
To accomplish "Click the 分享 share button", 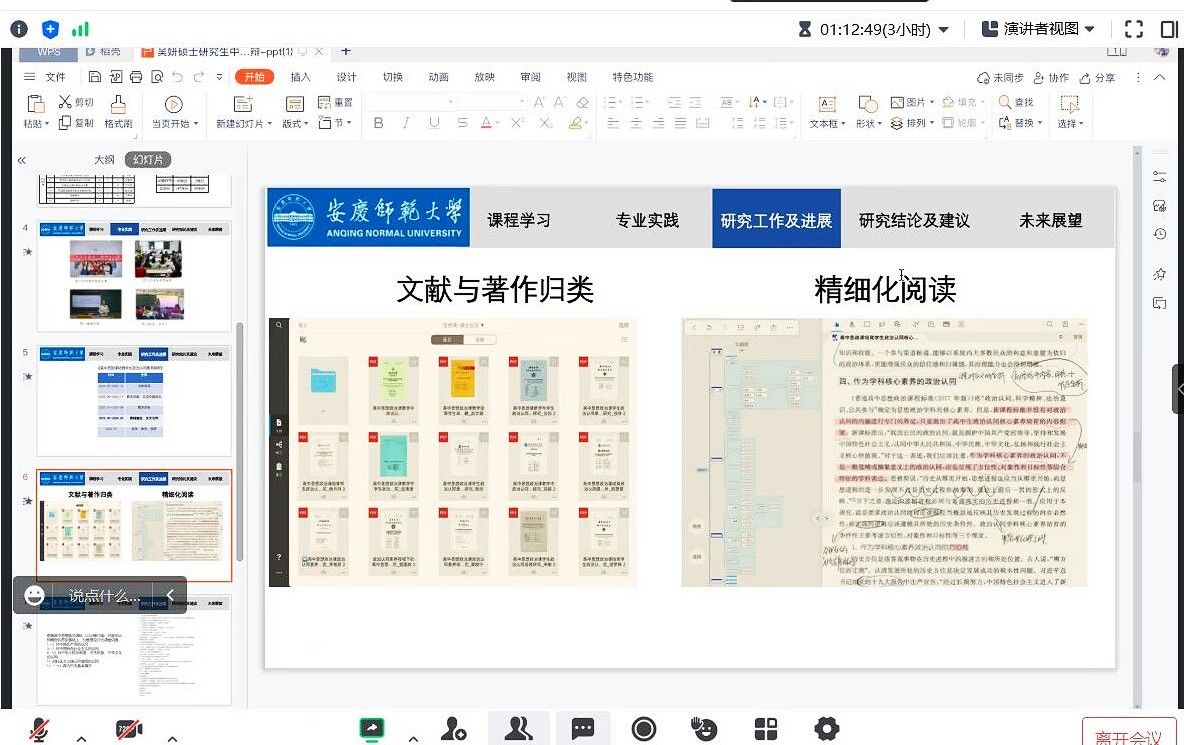I will coord(1097,77).
